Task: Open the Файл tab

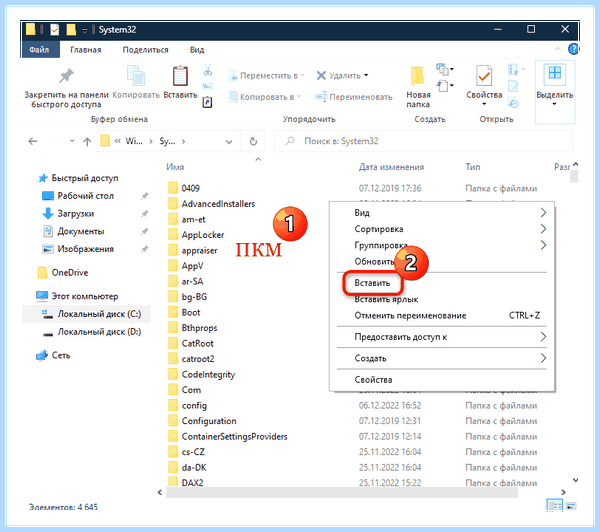Action: (39, 50)
